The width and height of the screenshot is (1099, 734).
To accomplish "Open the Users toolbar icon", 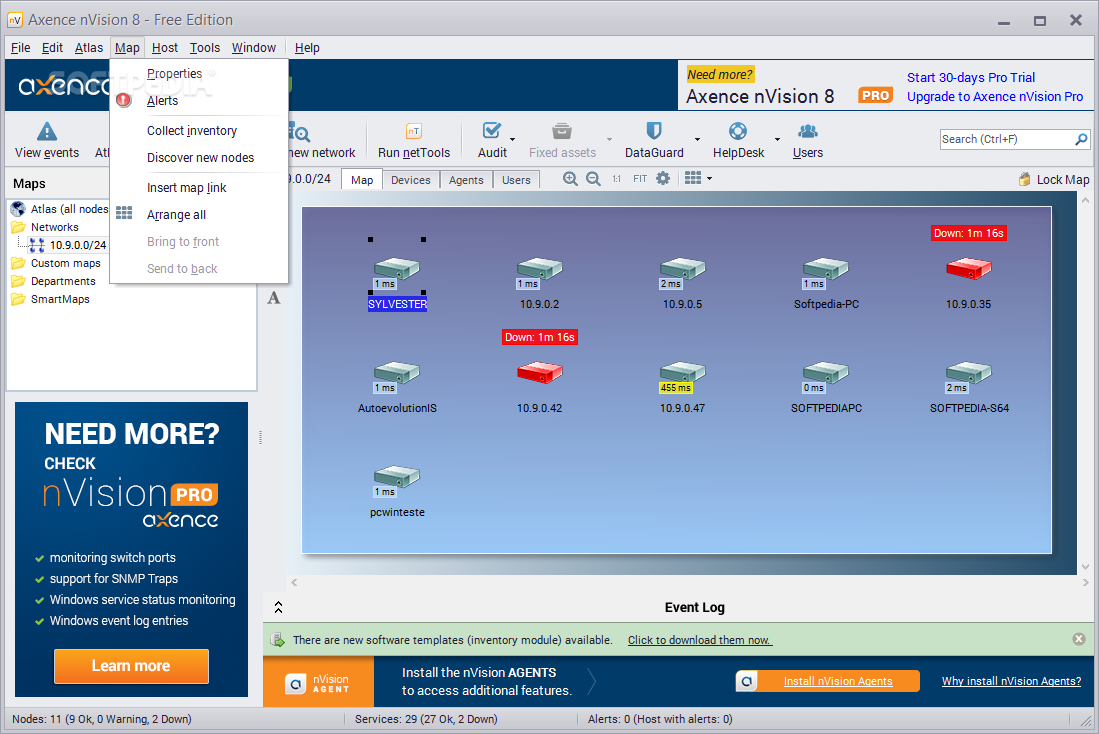I will [x=807, y=140].
